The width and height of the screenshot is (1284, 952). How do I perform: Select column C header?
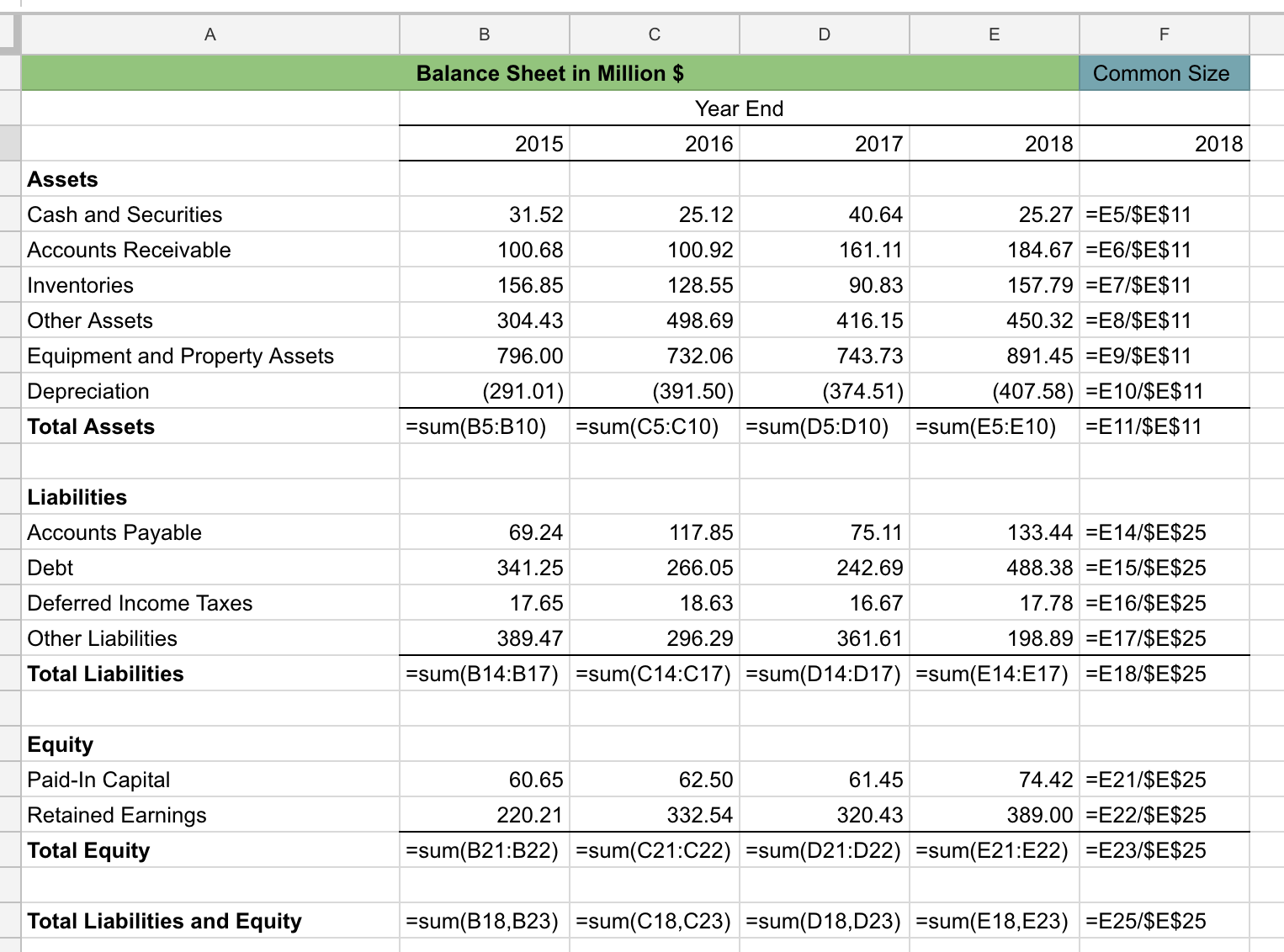coord(655,34)
